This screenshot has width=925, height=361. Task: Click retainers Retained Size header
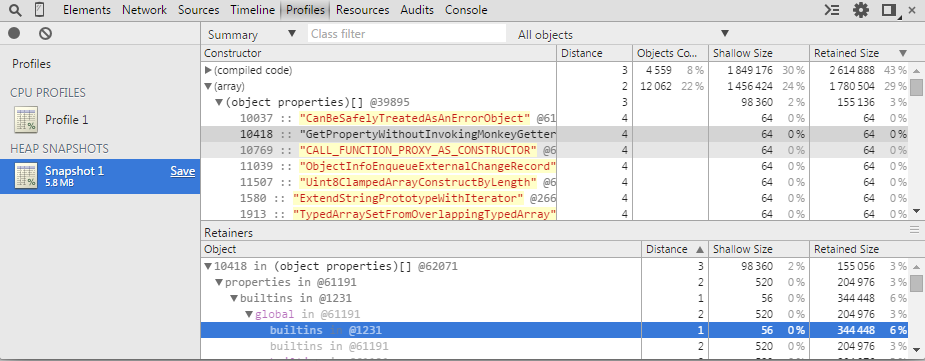(860, 249)
